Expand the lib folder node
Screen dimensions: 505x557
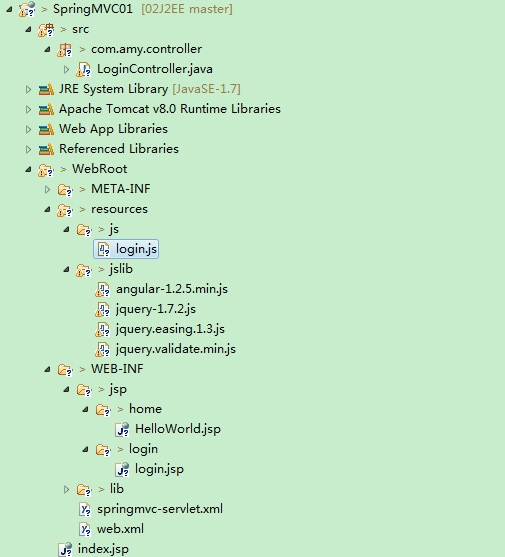point(66,490)
